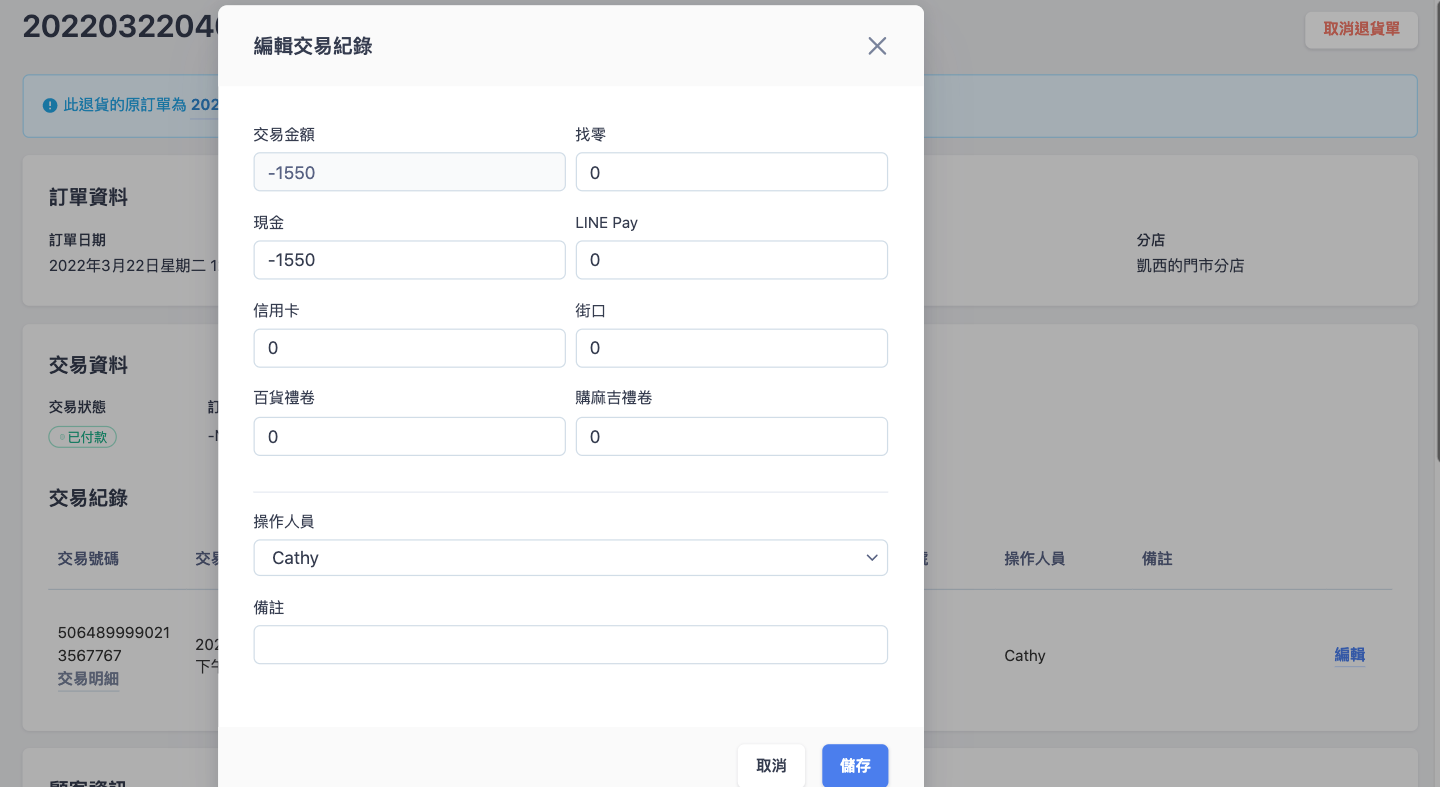Image resolution: width=1440 pixels, height=787 pixels.
Task: Open the 操作人員 dropdown showing Cathy
Action: (x=570, y=558)
